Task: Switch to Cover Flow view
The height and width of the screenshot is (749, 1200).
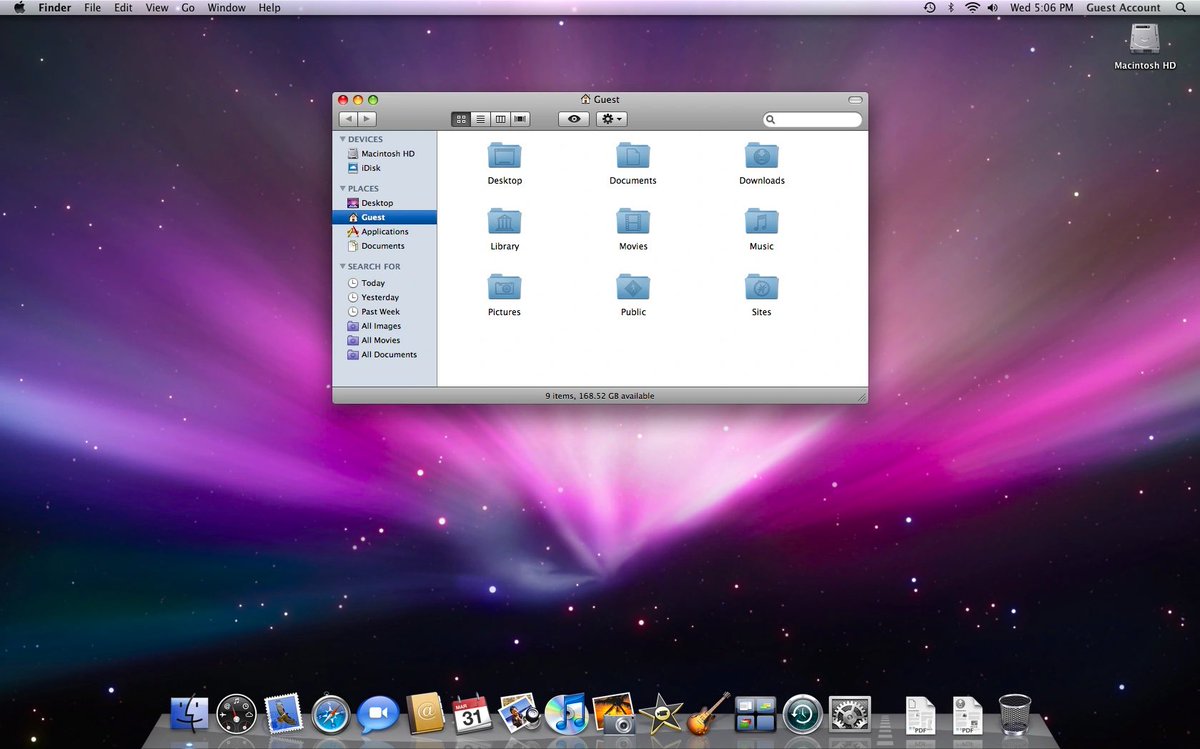Action: pyautogui.click(x=520, y=119)
